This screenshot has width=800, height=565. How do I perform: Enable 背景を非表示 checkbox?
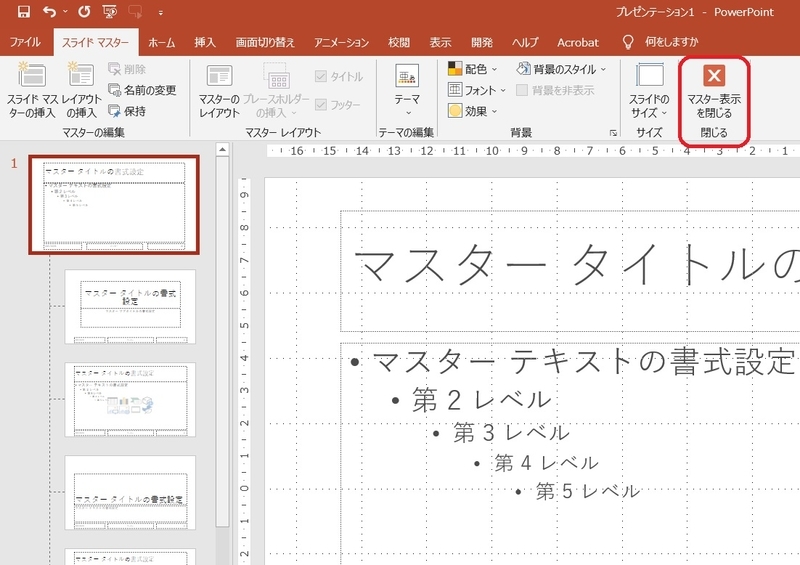point(523,90)
